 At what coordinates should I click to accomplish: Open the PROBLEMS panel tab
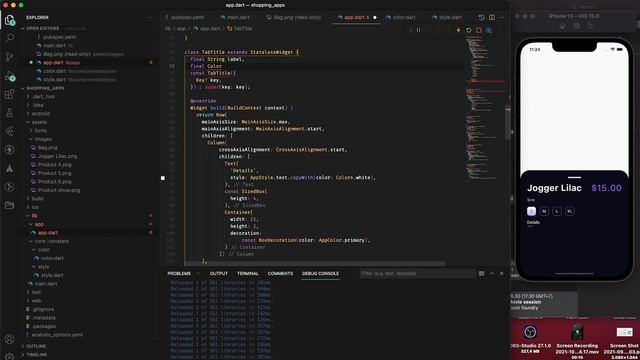click(179, 273)
